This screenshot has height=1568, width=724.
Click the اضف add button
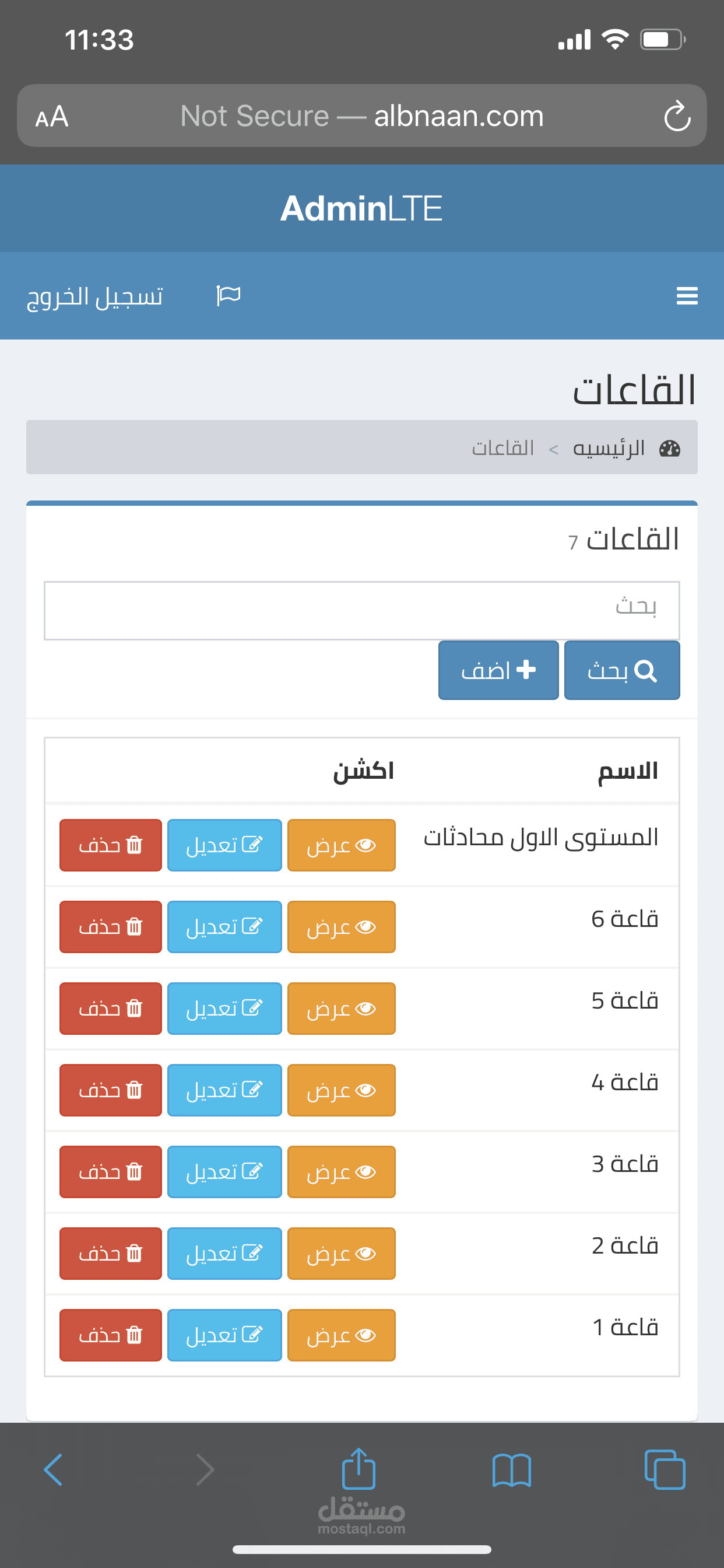point(498,670)
